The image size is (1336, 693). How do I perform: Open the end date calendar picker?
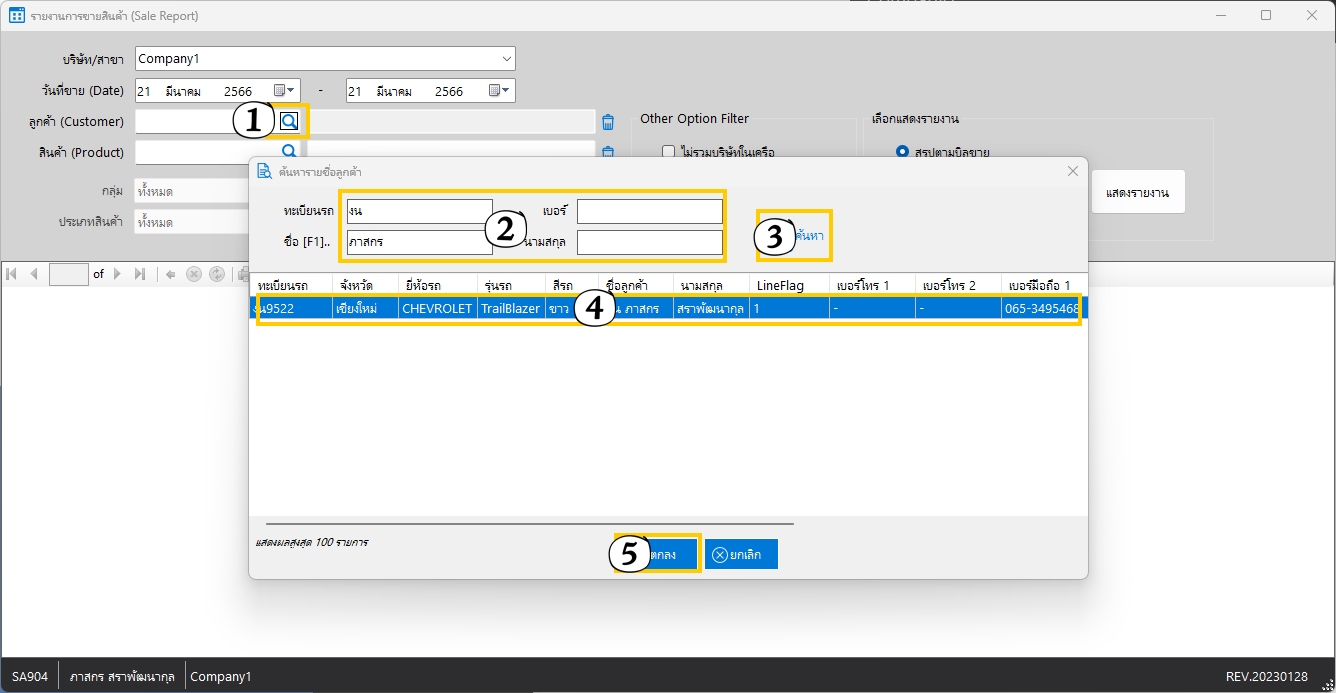tap(499, 91)
